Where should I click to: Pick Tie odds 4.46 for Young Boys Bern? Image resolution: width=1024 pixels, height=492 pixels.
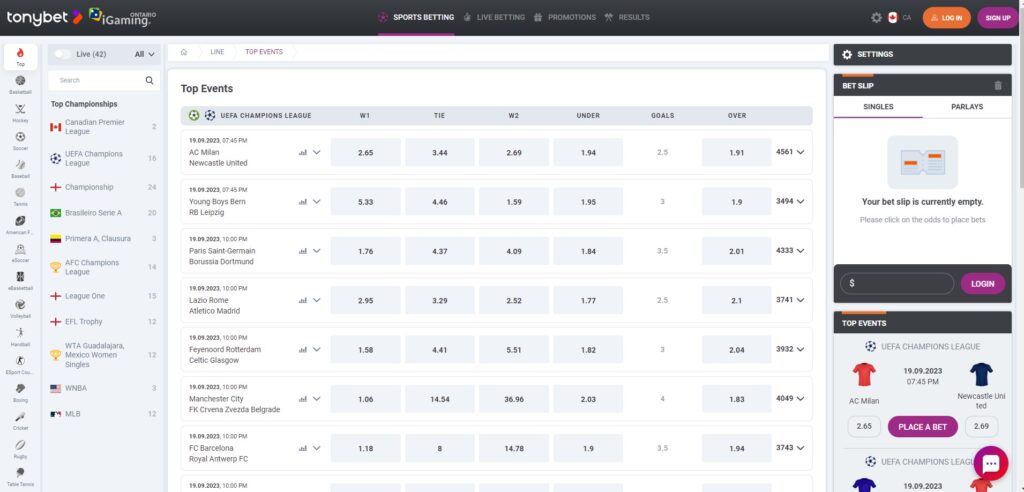point(440,202)
